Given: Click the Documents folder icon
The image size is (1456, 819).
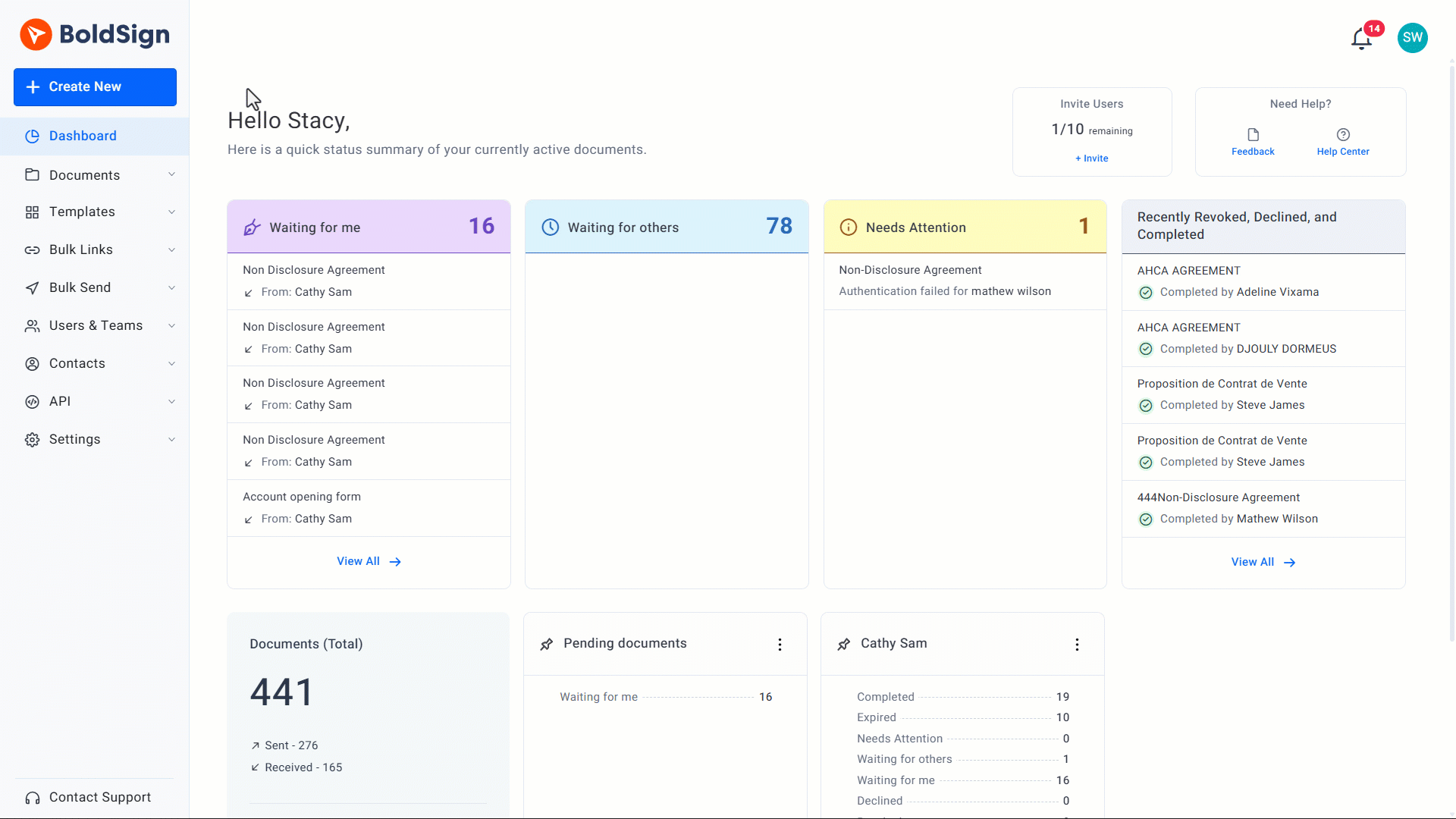Looking at the screenshot, I should pos(32,175).
